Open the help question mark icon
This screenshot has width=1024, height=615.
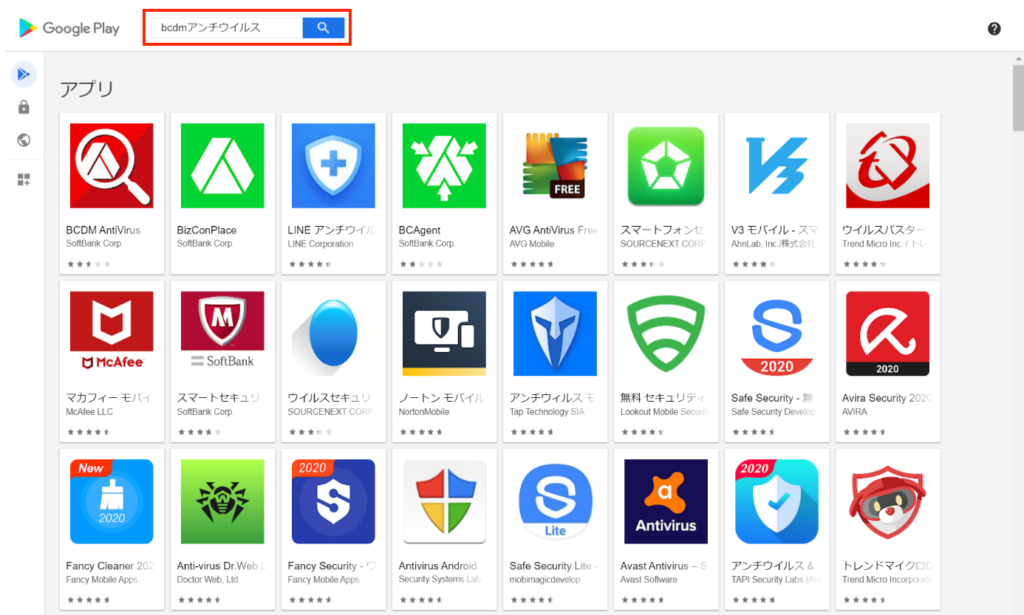click(994, 28)
